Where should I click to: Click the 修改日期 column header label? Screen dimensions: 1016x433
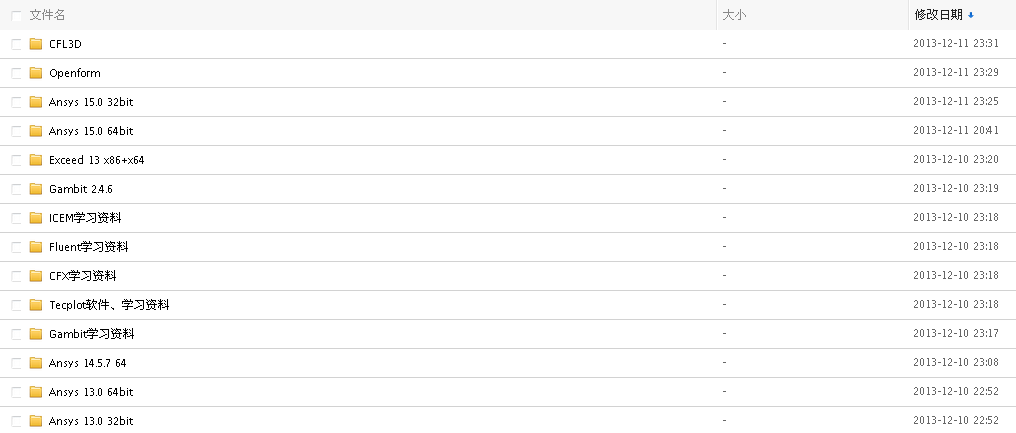coord(938,15)
